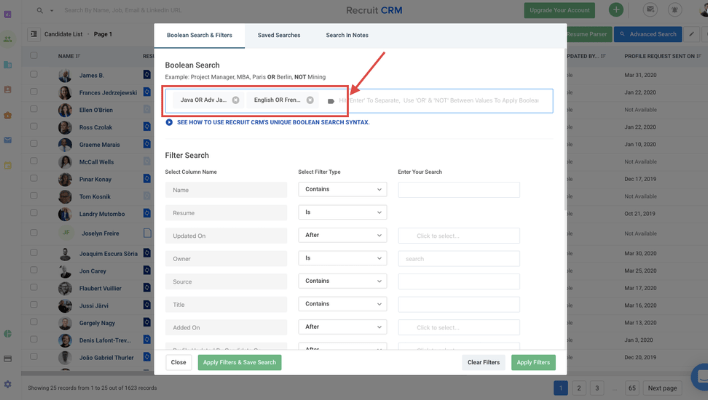Open resume icon for Landry Mutombo

pyautogui.click(x=147, y=214)
